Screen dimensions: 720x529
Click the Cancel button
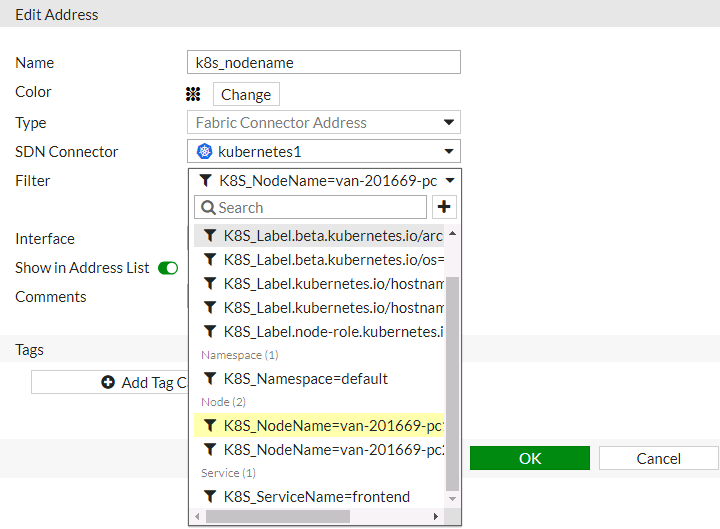pos(658,459)
